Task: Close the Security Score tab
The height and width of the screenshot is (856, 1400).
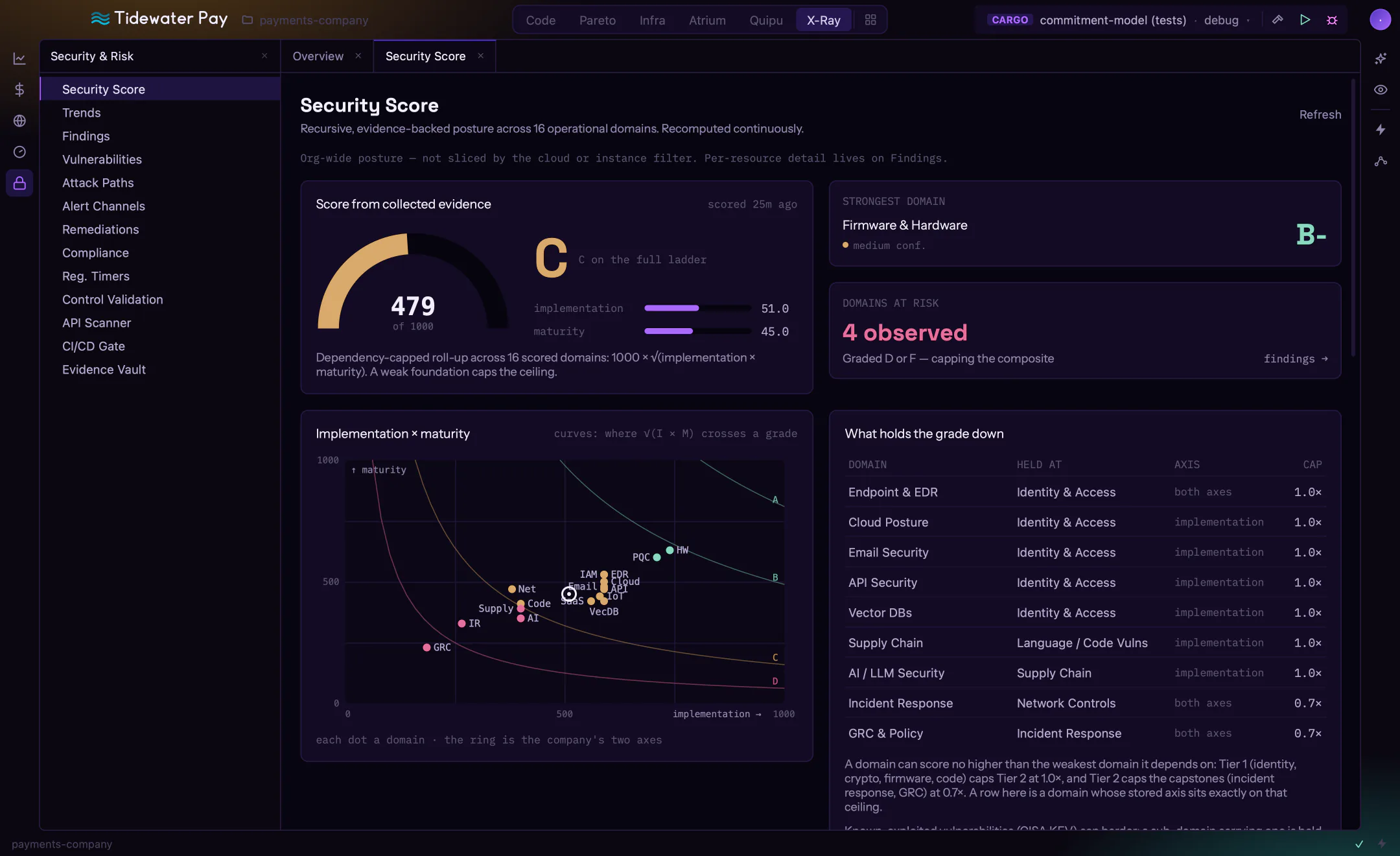Action: tap(481, 56)
